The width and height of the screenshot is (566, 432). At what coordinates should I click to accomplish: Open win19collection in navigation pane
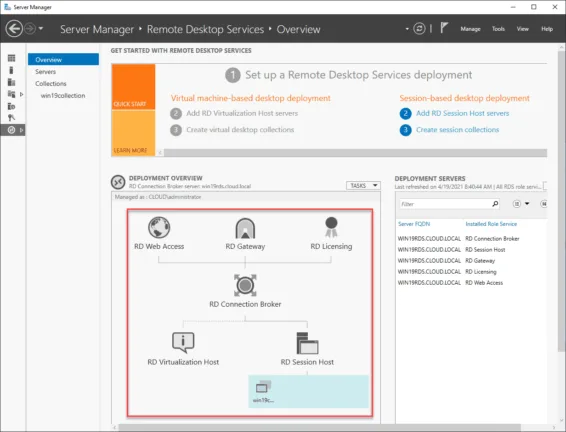[63, 95]
